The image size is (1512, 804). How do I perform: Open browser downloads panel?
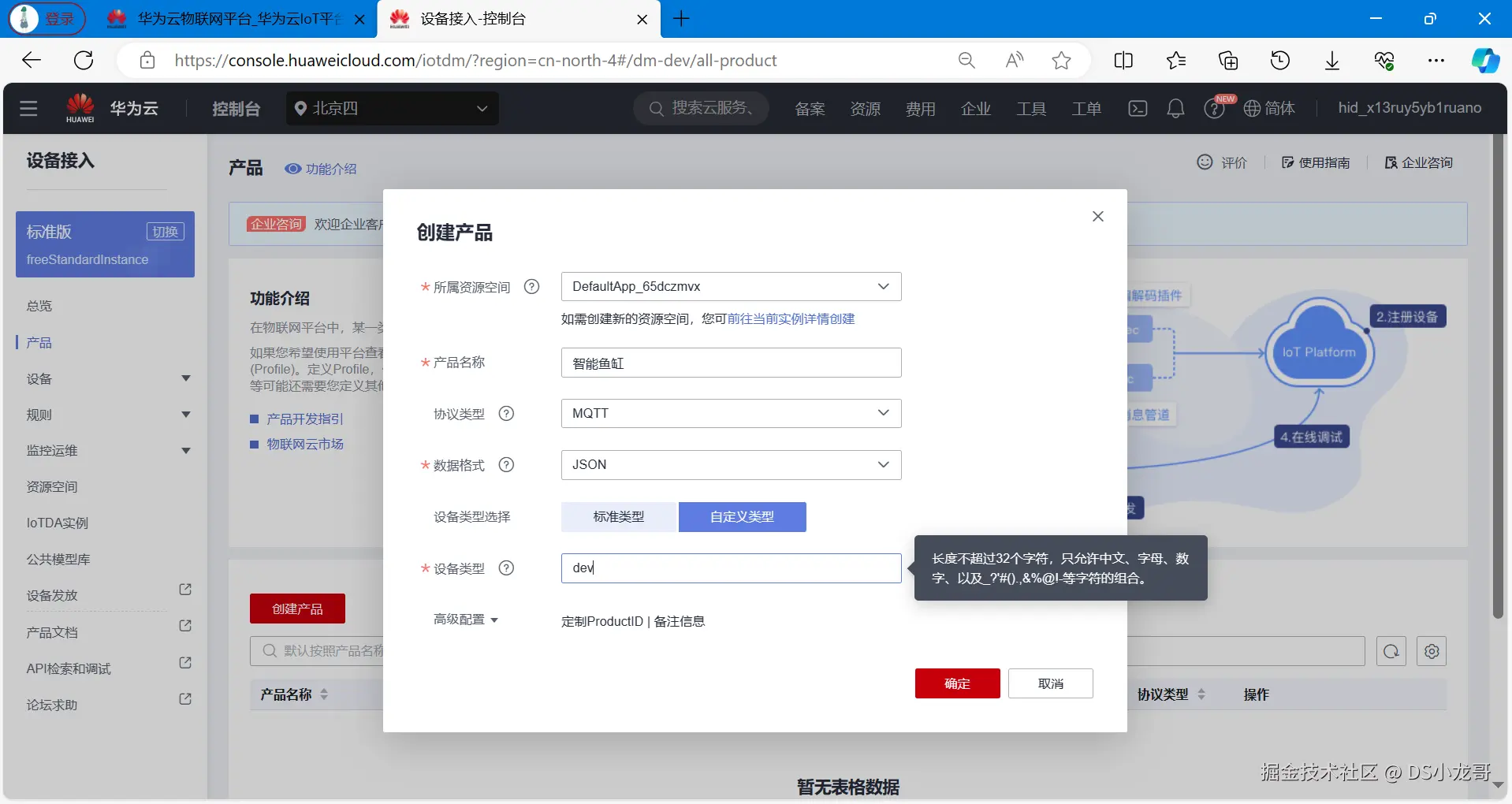click(x=1332, y=60)
